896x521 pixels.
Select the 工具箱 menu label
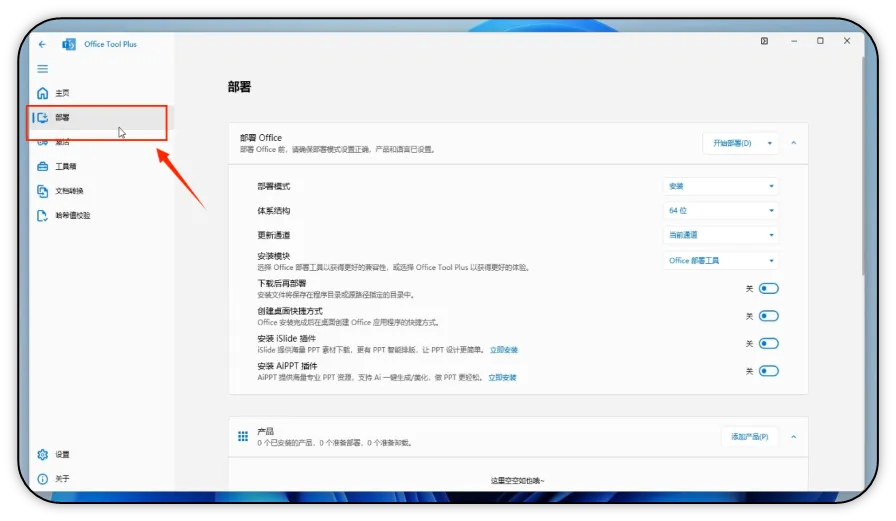(x=66, y=166)
